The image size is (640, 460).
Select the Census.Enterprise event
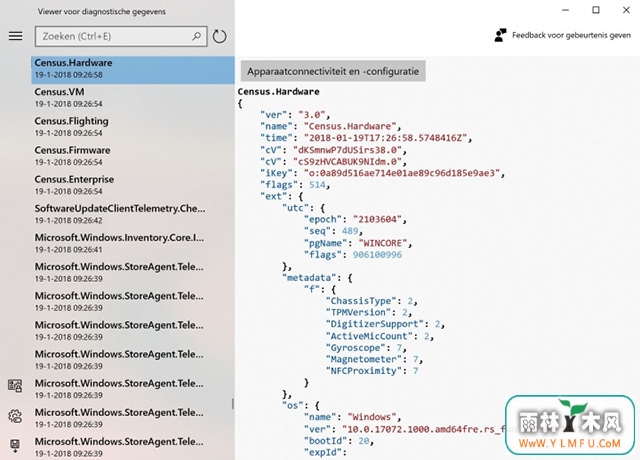133,185
